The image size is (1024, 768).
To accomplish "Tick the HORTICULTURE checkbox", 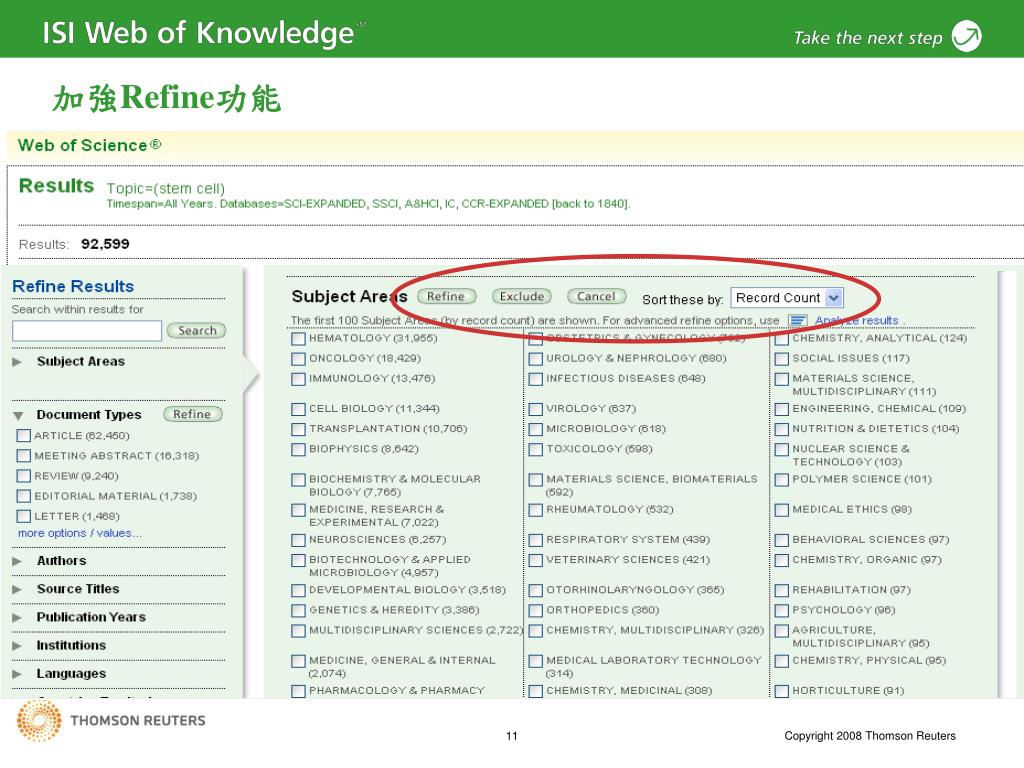I will (x=782, y=691).
